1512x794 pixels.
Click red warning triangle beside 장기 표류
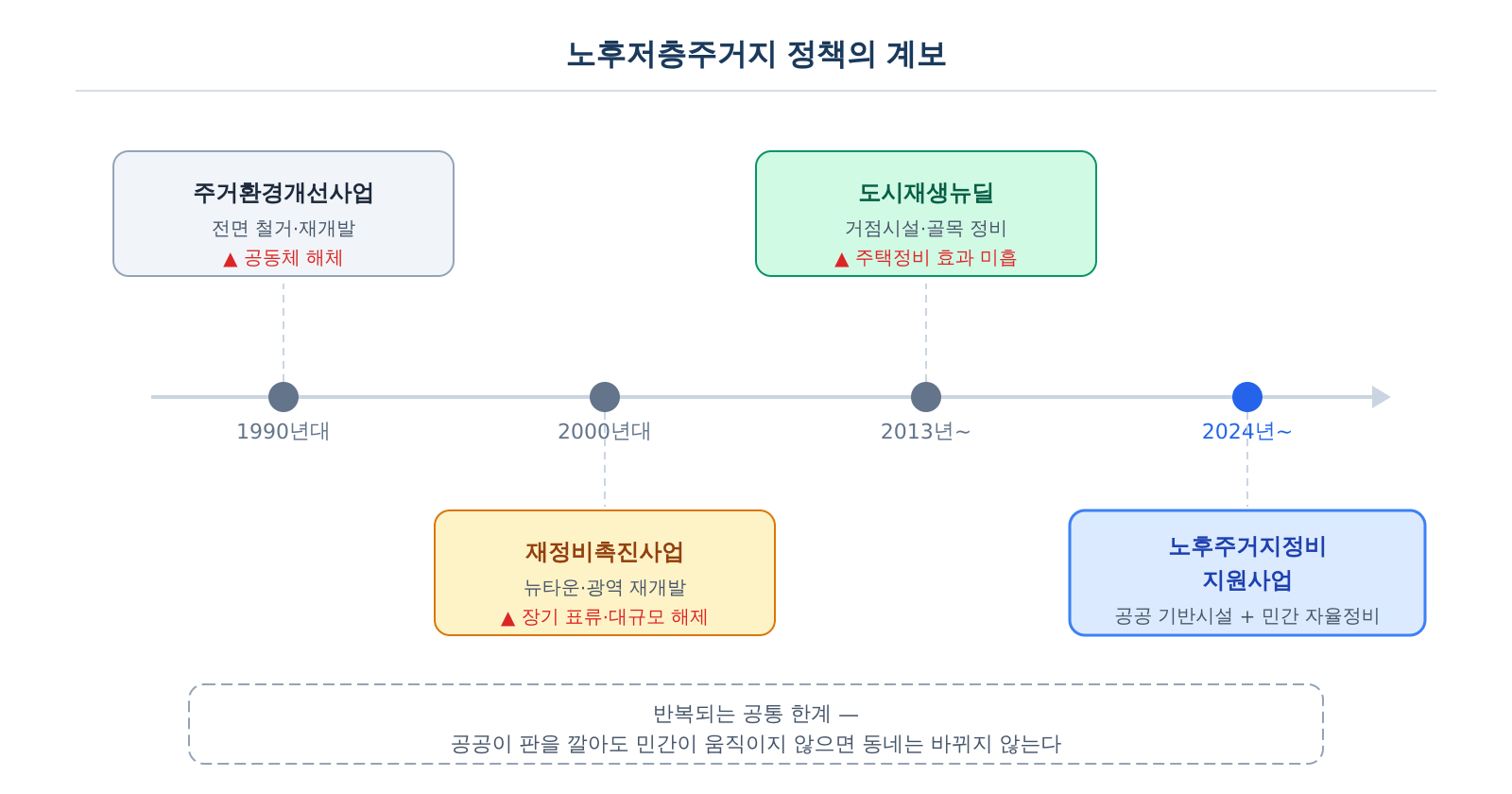508,618
